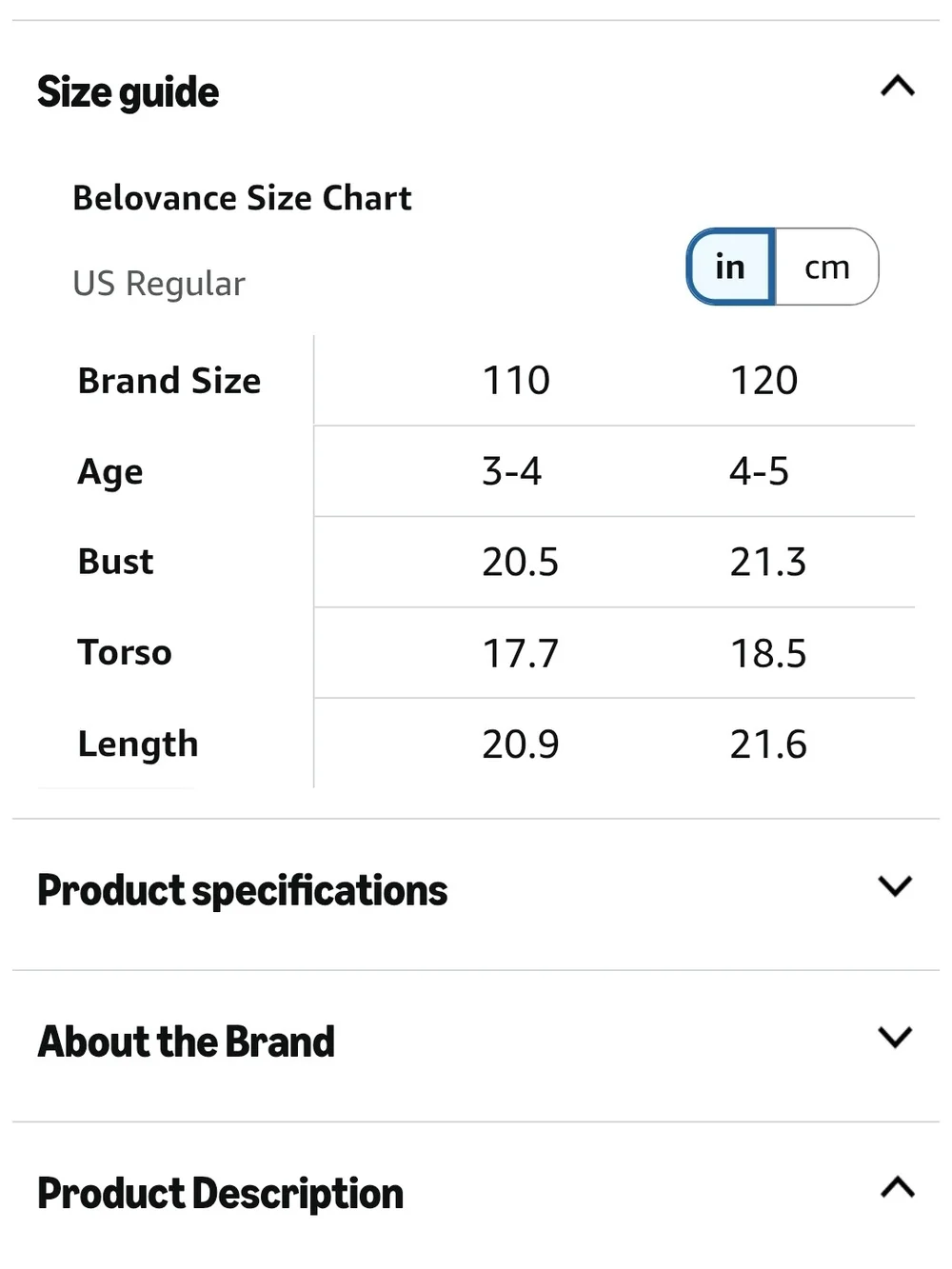
Task: Switch size units to cm
Action: click(826, 267)
